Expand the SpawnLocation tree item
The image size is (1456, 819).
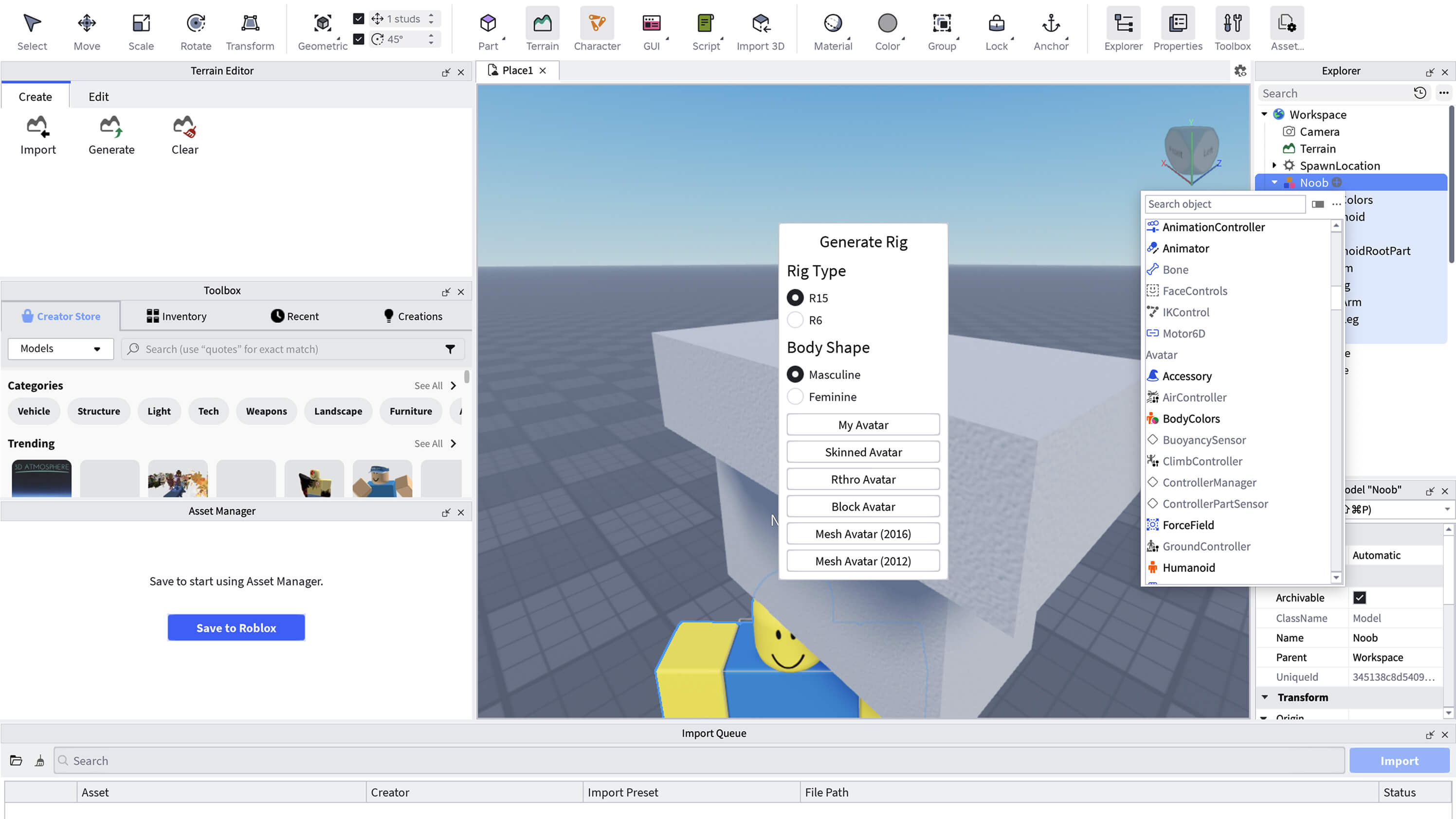tap(1274, 165)
